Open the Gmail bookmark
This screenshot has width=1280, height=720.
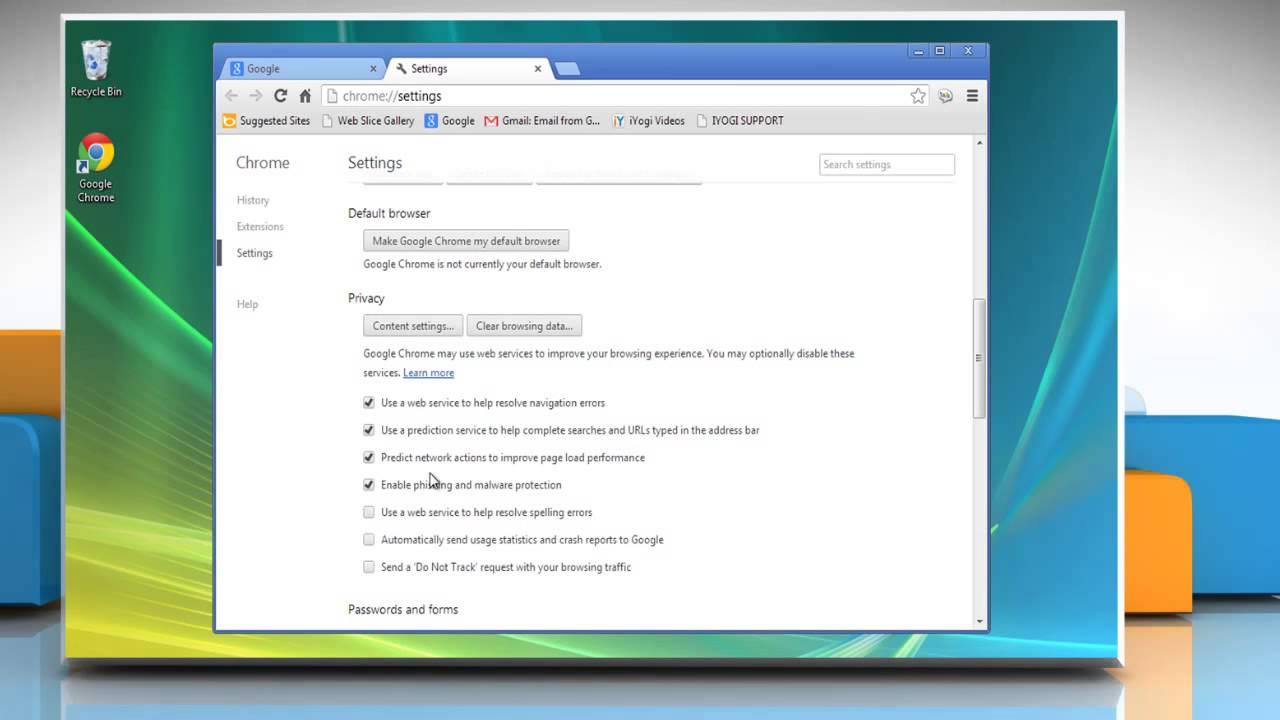click(542, 121)
